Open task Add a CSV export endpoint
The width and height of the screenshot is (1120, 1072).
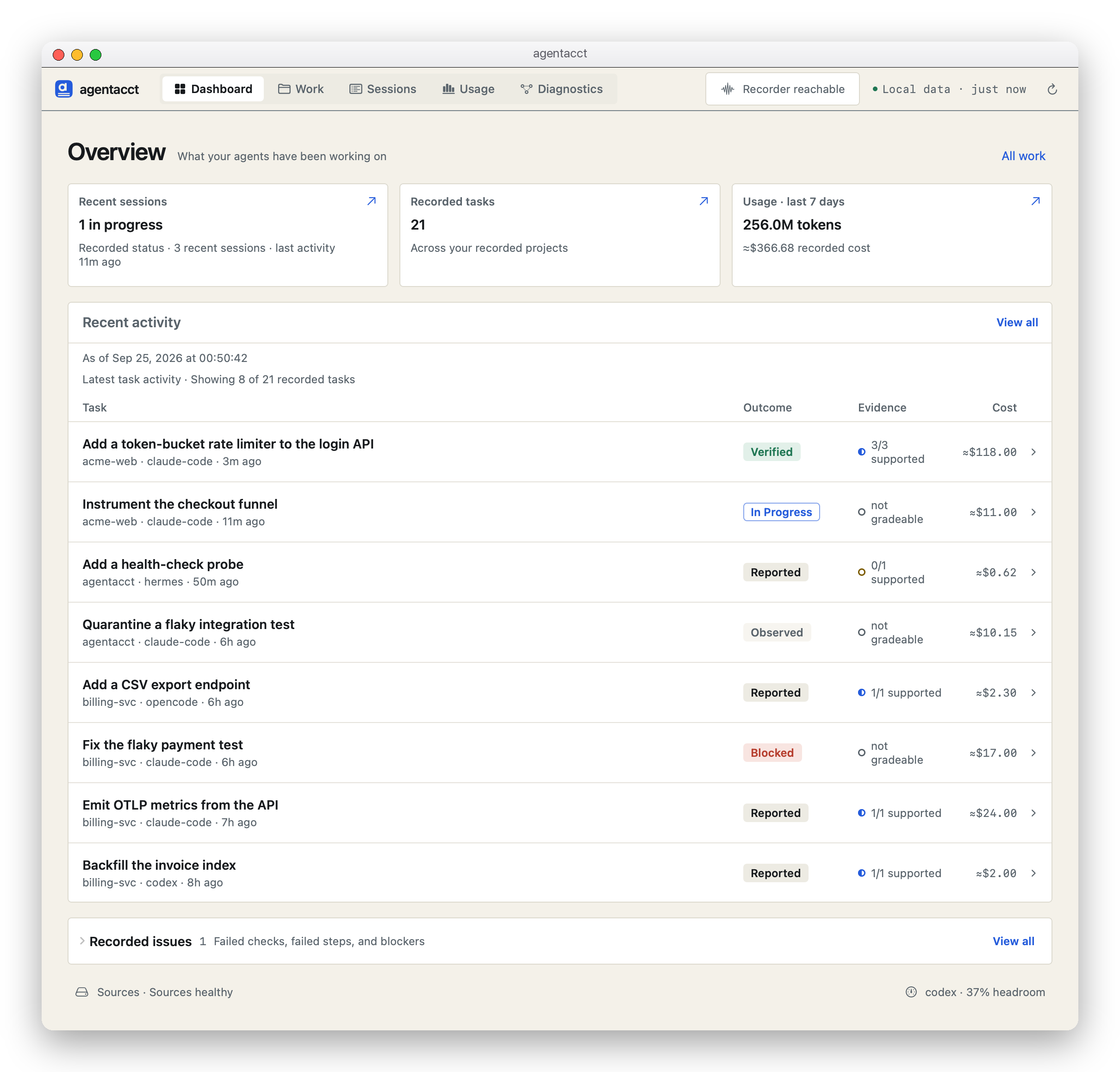point(166,685)
